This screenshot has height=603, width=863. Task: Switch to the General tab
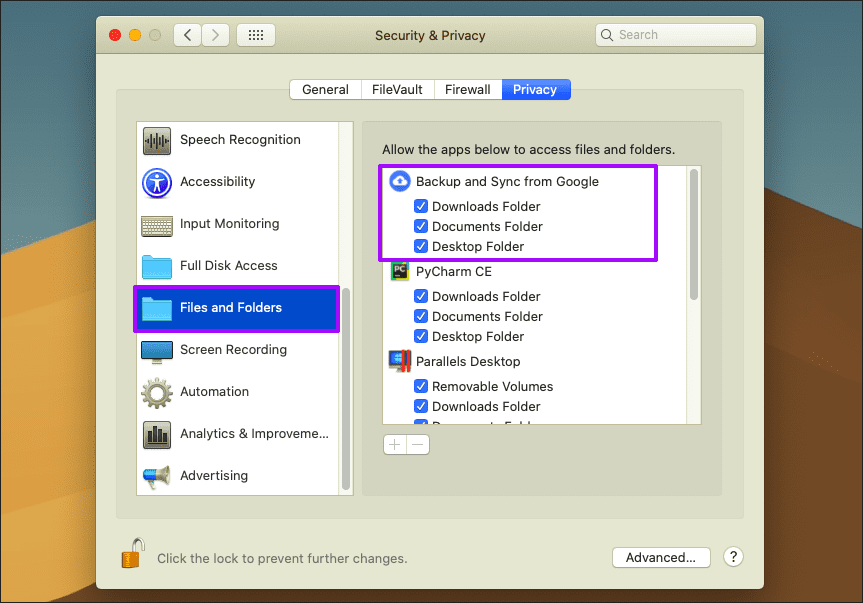click(x=325, y=90)
